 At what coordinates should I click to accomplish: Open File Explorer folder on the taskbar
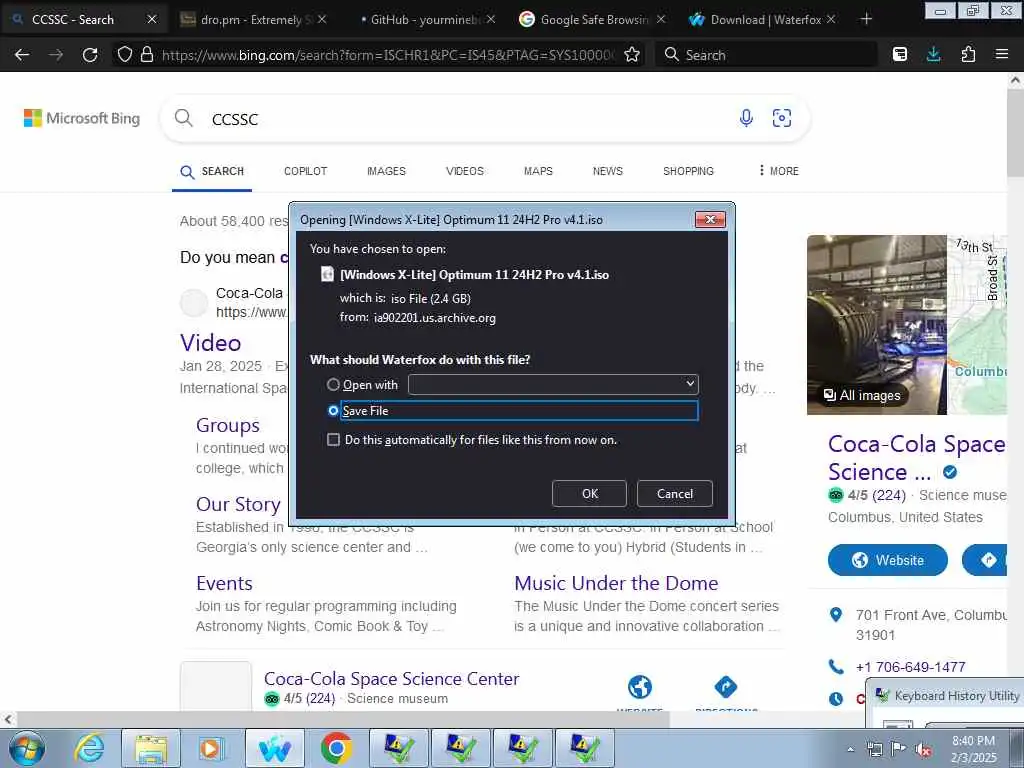pos(152,748)
